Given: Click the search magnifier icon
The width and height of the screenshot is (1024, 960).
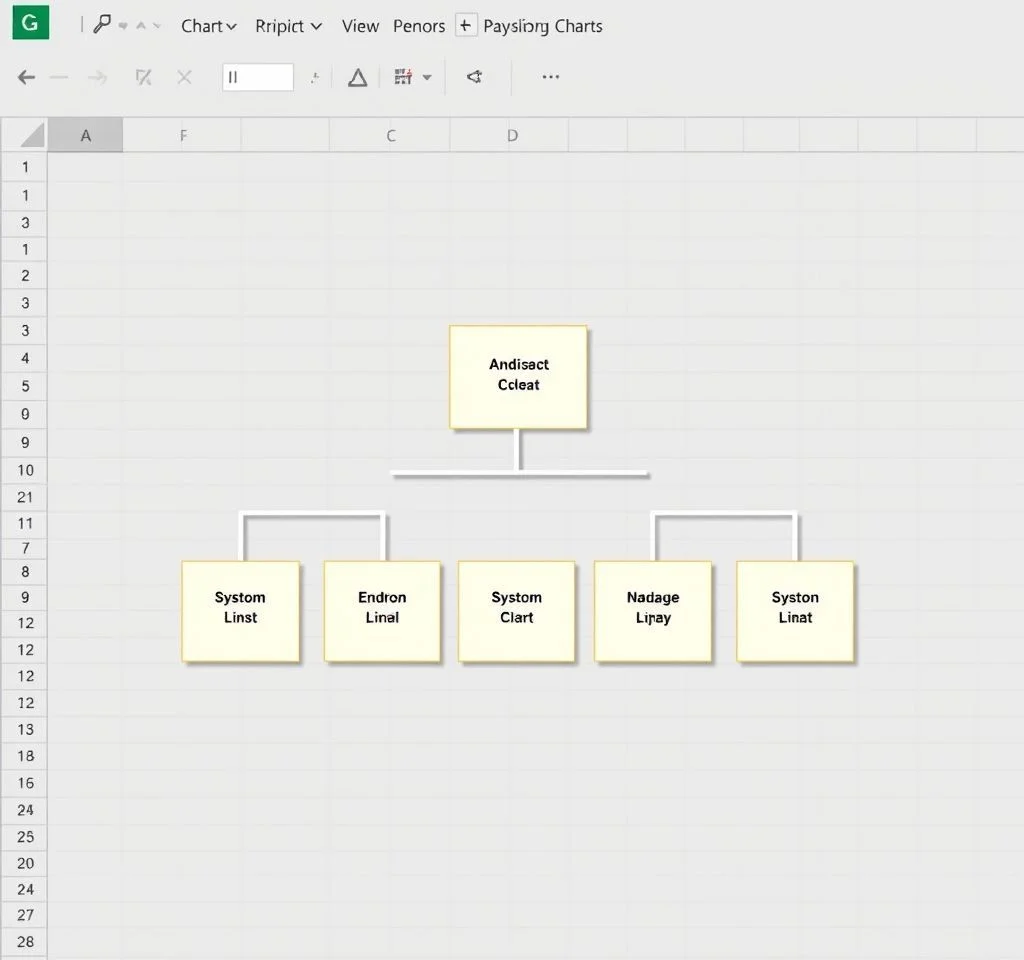Looking at the screenshot, I should click(102, 25).
